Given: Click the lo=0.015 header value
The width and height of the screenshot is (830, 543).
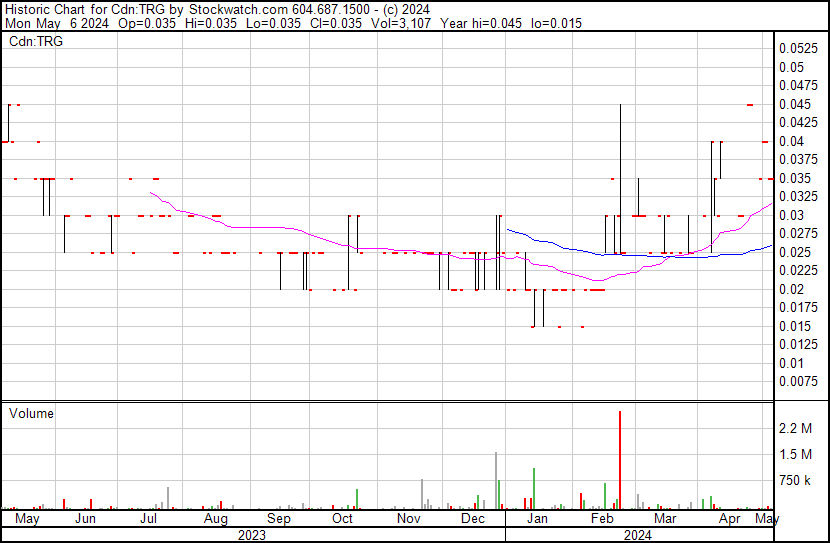Looking at the screenshot, I should click(x=556, y=23).
